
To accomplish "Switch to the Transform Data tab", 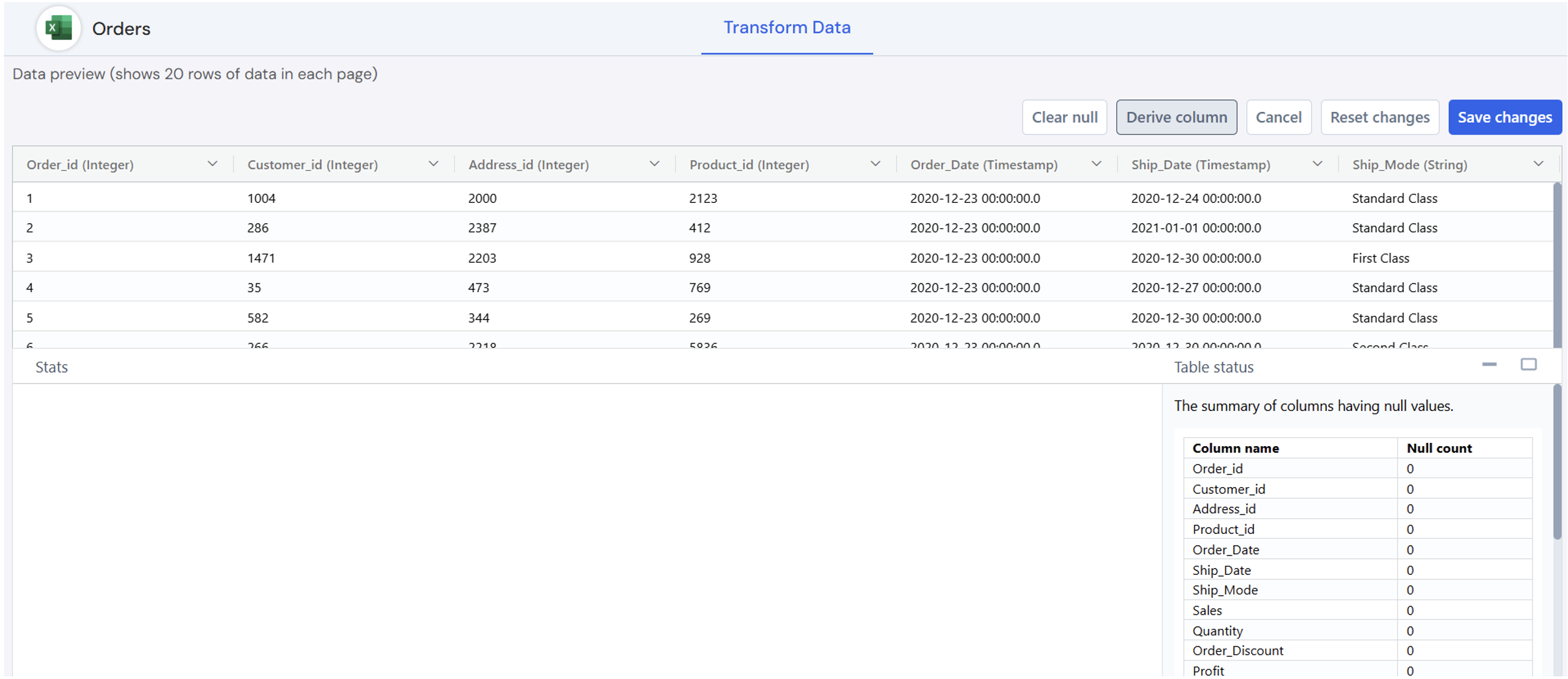I will pyautogui.click(x=787, y=27).
